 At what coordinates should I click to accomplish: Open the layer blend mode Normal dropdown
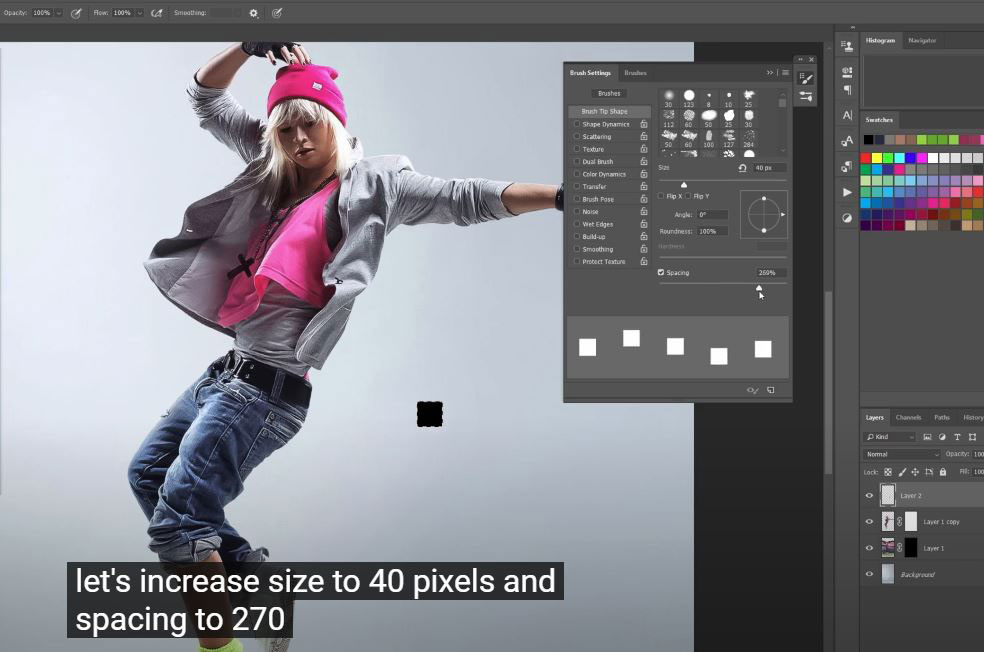(x=902, y=454)
